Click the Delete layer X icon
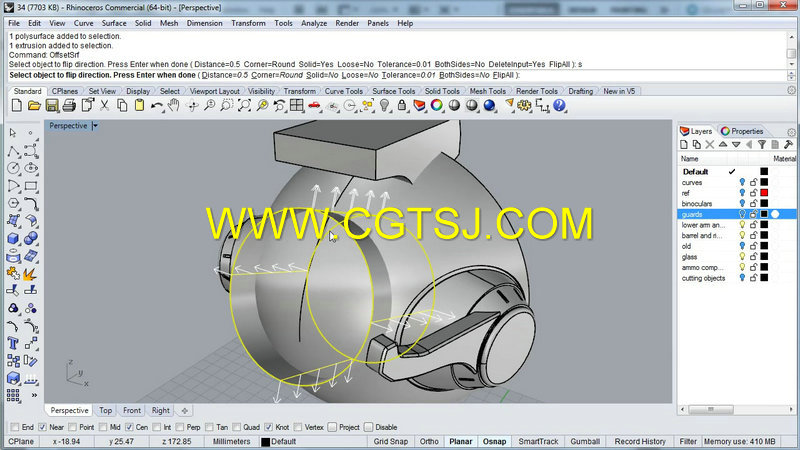The width and height of the screenshot is (800, 450). pyautogui.click(x=710, y=145)
